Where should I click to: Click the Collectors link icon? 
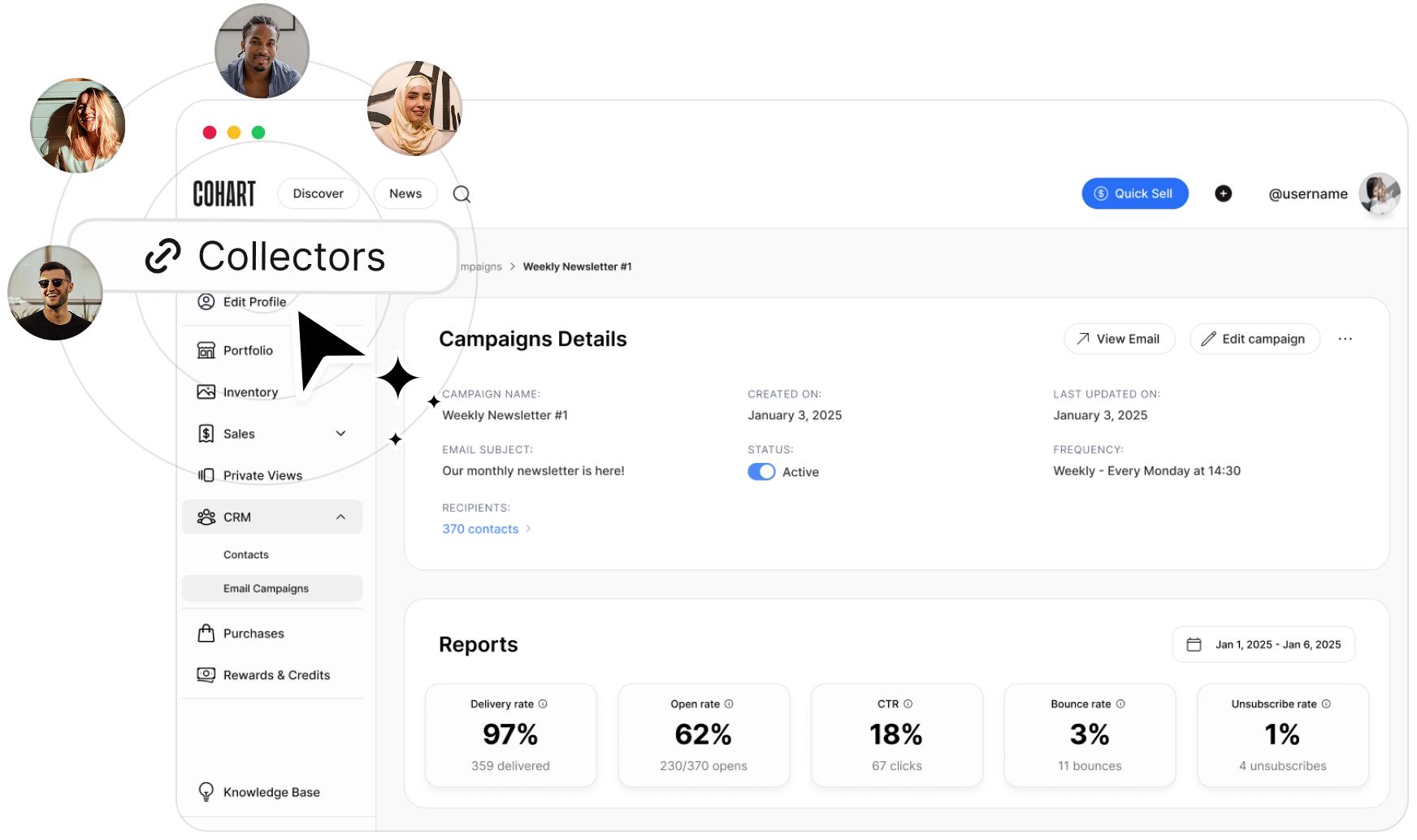click(163, 256)
